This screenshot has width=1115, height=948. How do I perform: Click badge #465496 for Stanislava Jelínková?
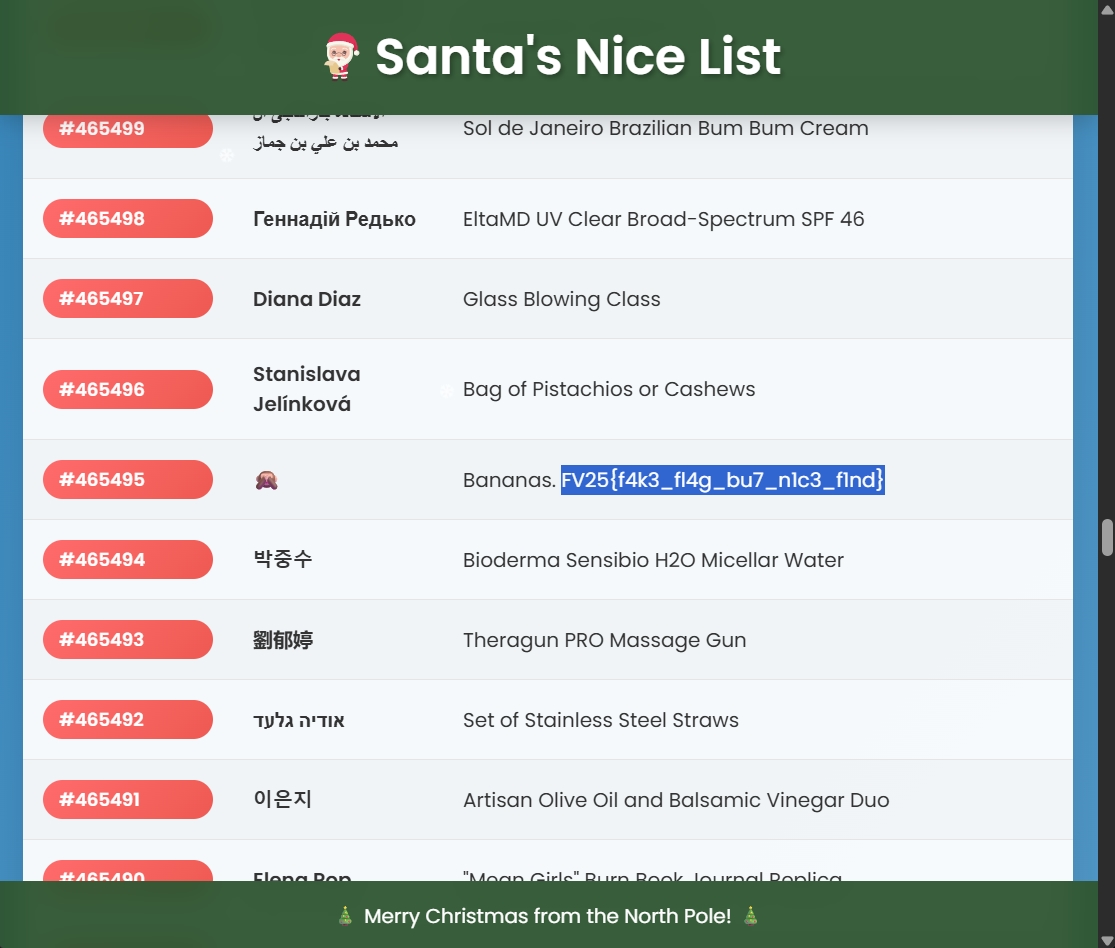(127, 389)
